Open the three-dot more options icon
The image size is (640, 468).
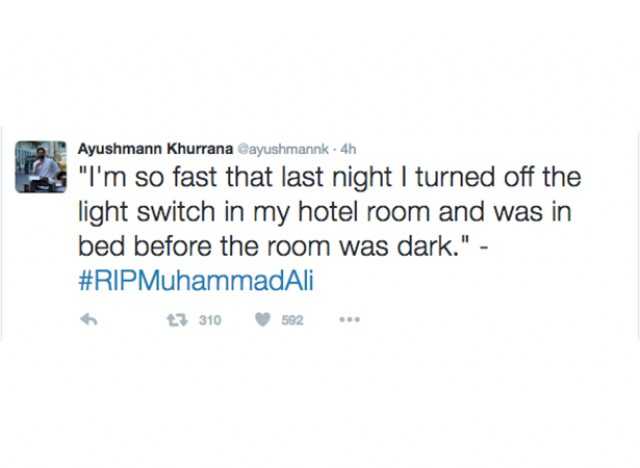(350, 320)
